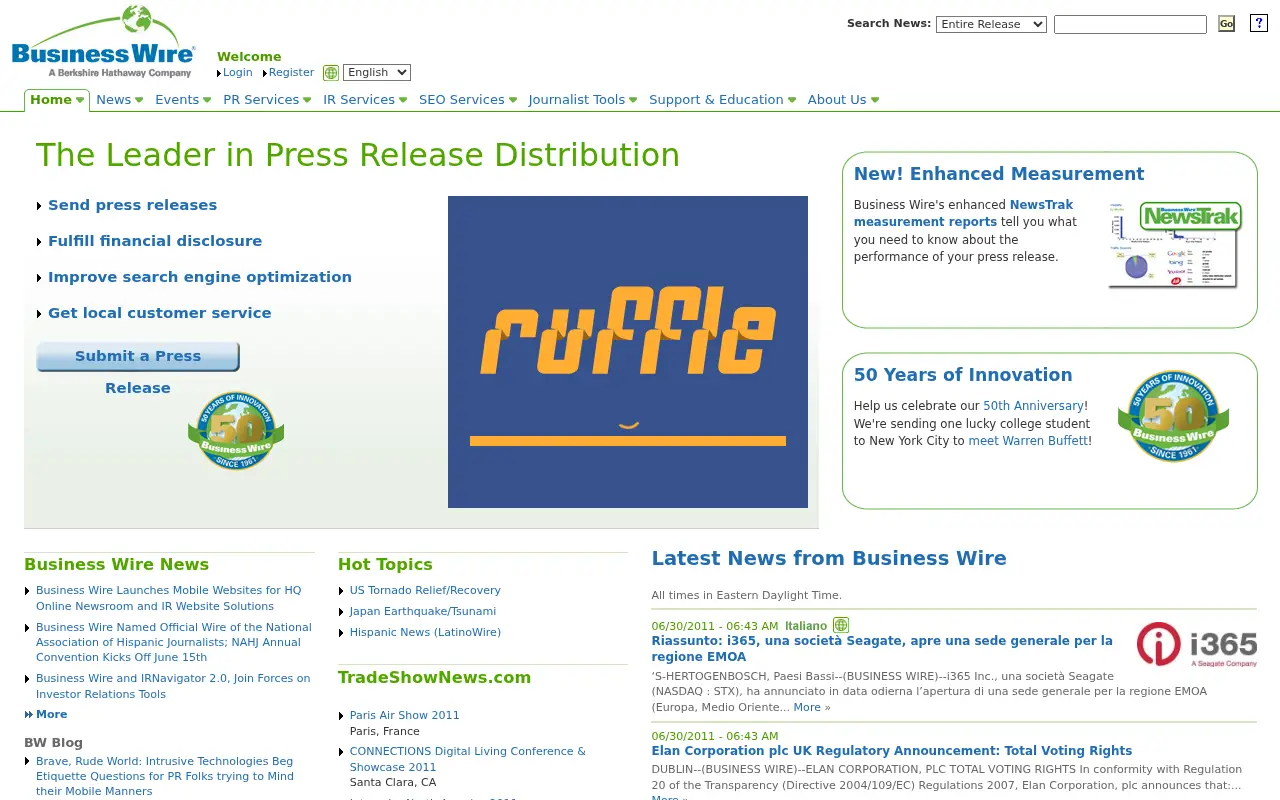Image resolution: width=1280 pixels, height=800 pixels.
Task: Click the Login link
Action: click(238, 72)
